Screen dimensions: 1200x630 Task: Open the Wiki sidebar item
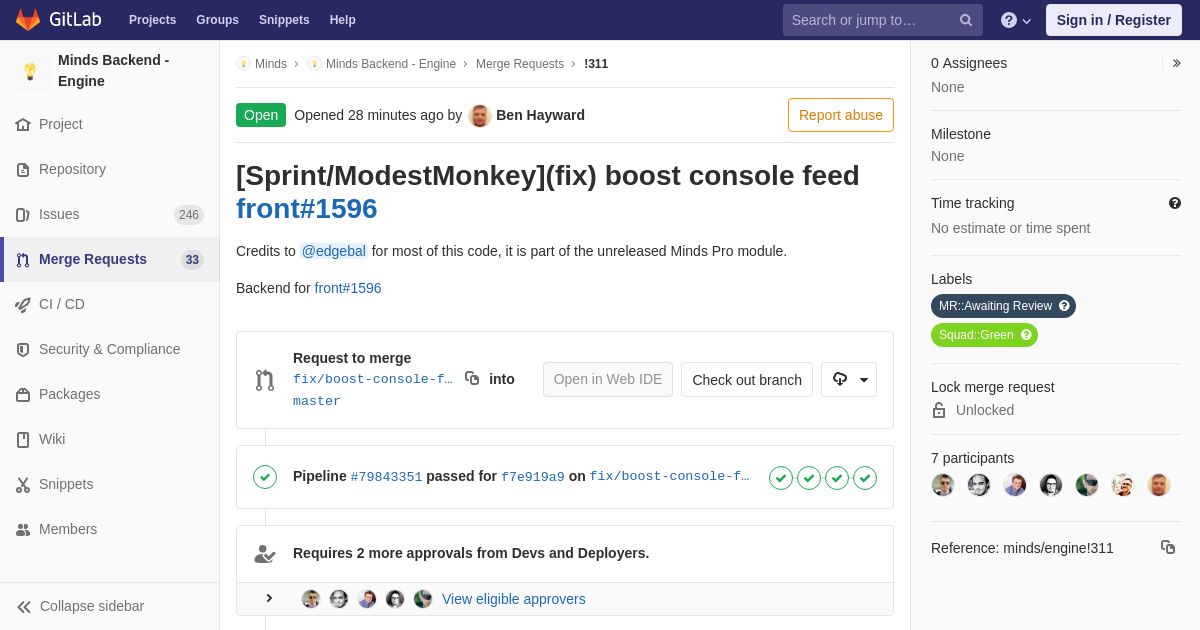(x=110, y=439)
